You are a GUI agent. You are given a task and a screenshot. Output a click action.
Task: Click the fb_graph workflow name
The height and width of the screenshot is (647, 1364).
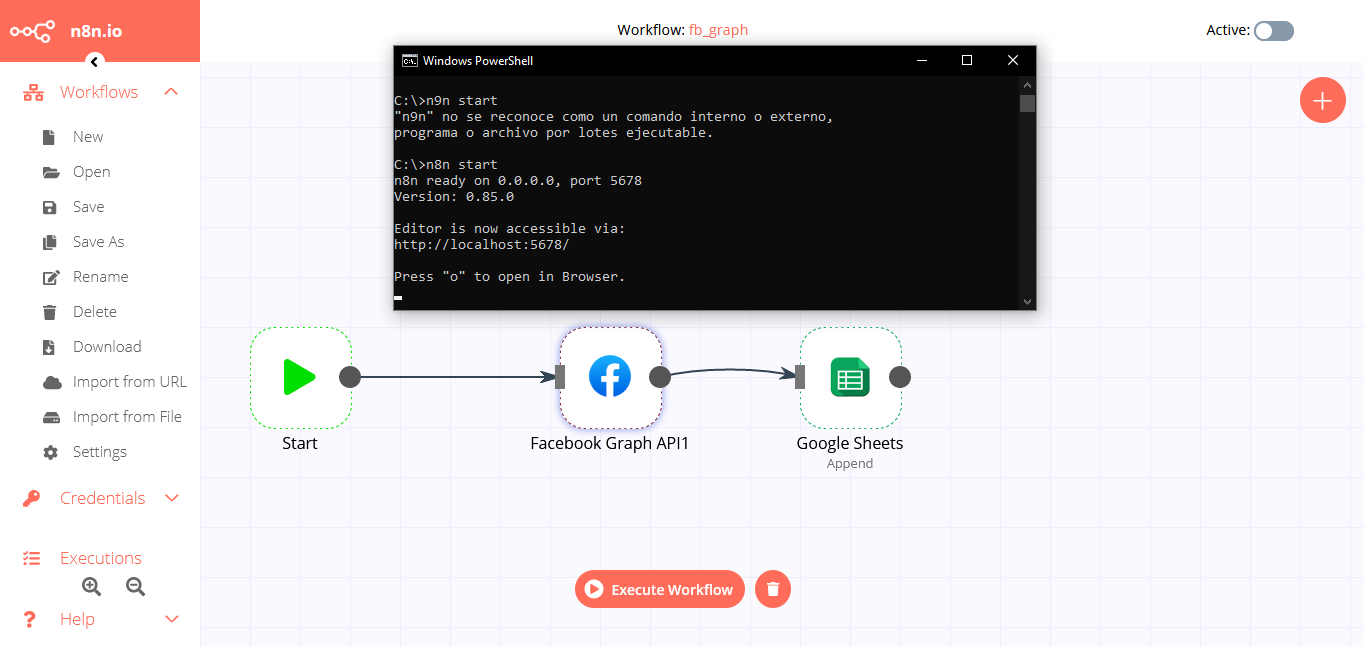(718, 30)
